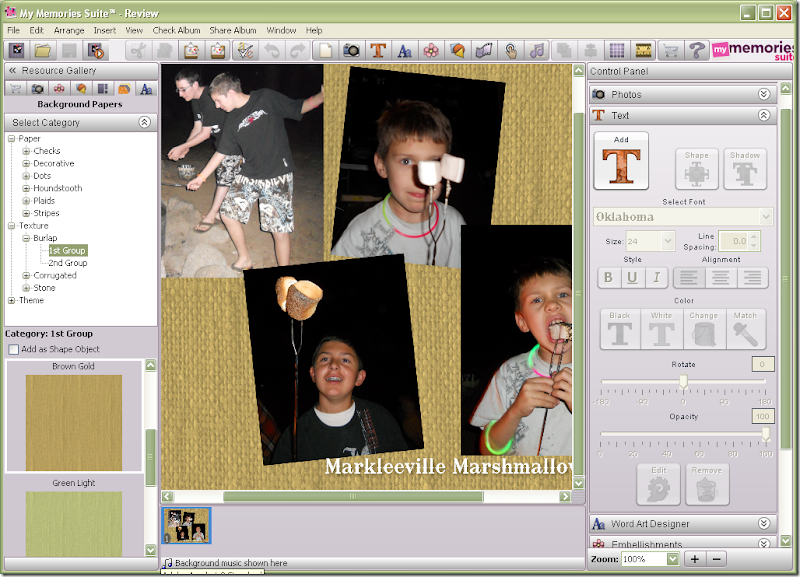800x577 pixels.
Task: Click the camera icon in main toolbar
Action: coord(351,51)
